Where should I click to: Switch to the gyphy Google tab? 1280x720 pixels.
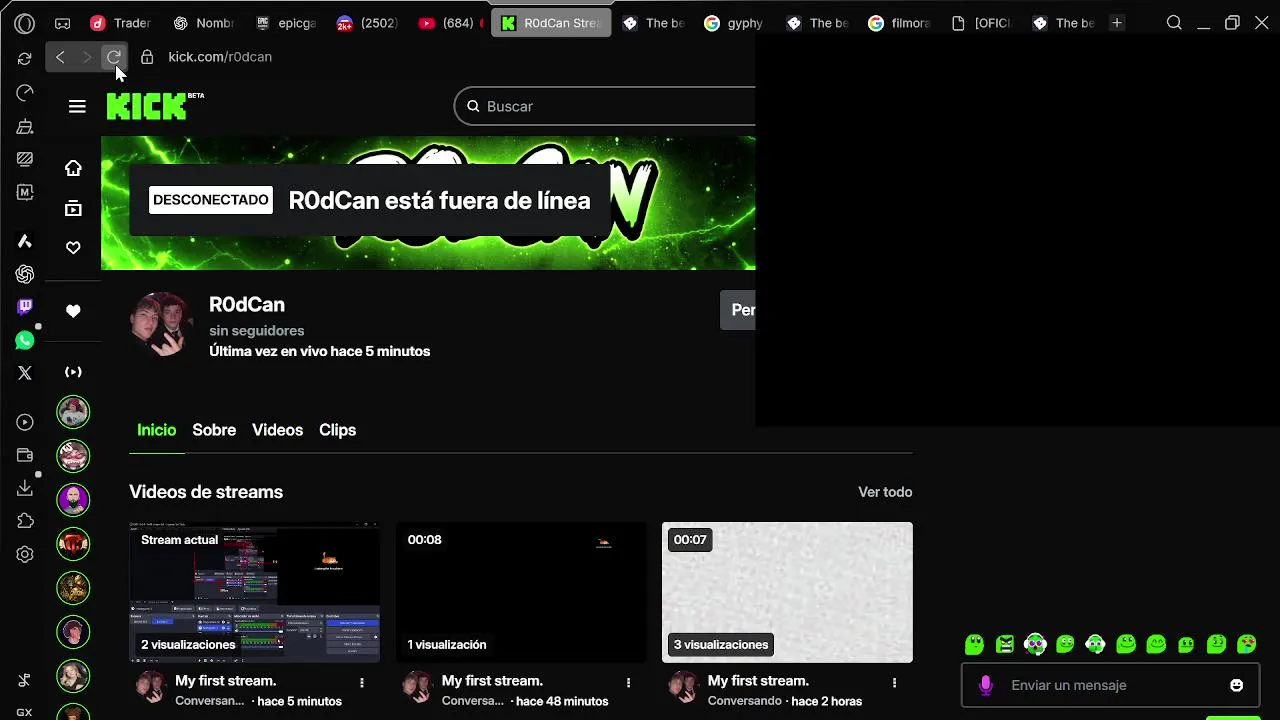pyautogui.click(x=735, y=23)
